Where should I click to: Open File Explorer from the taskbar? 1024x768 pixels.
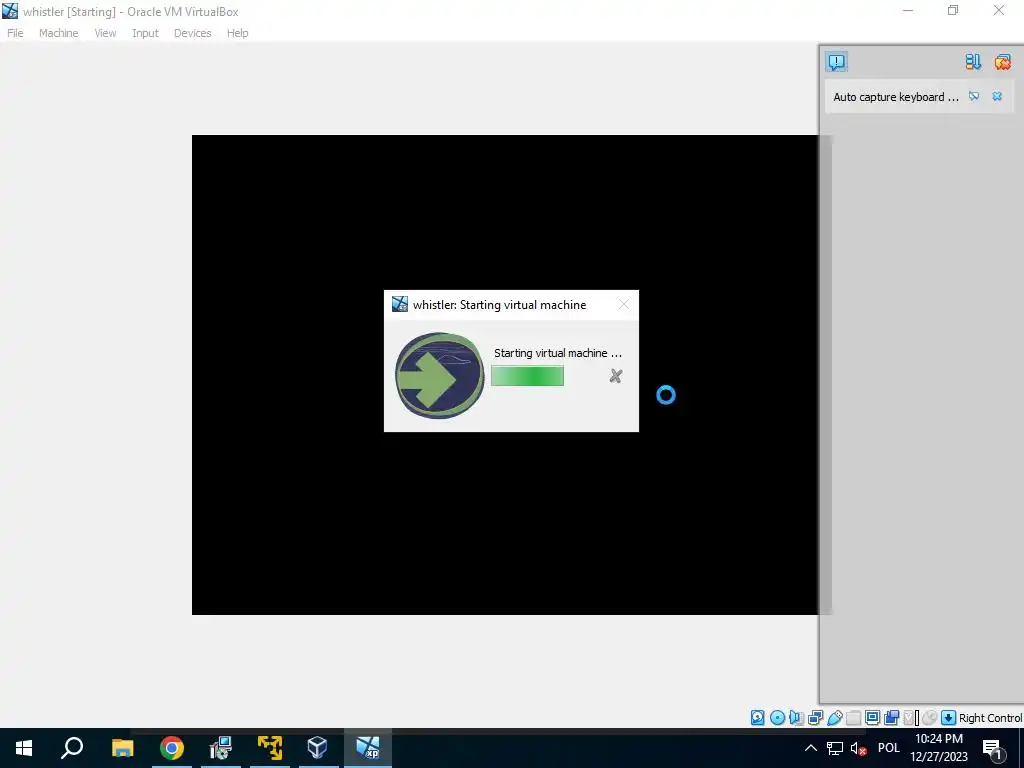coord(122,748)
